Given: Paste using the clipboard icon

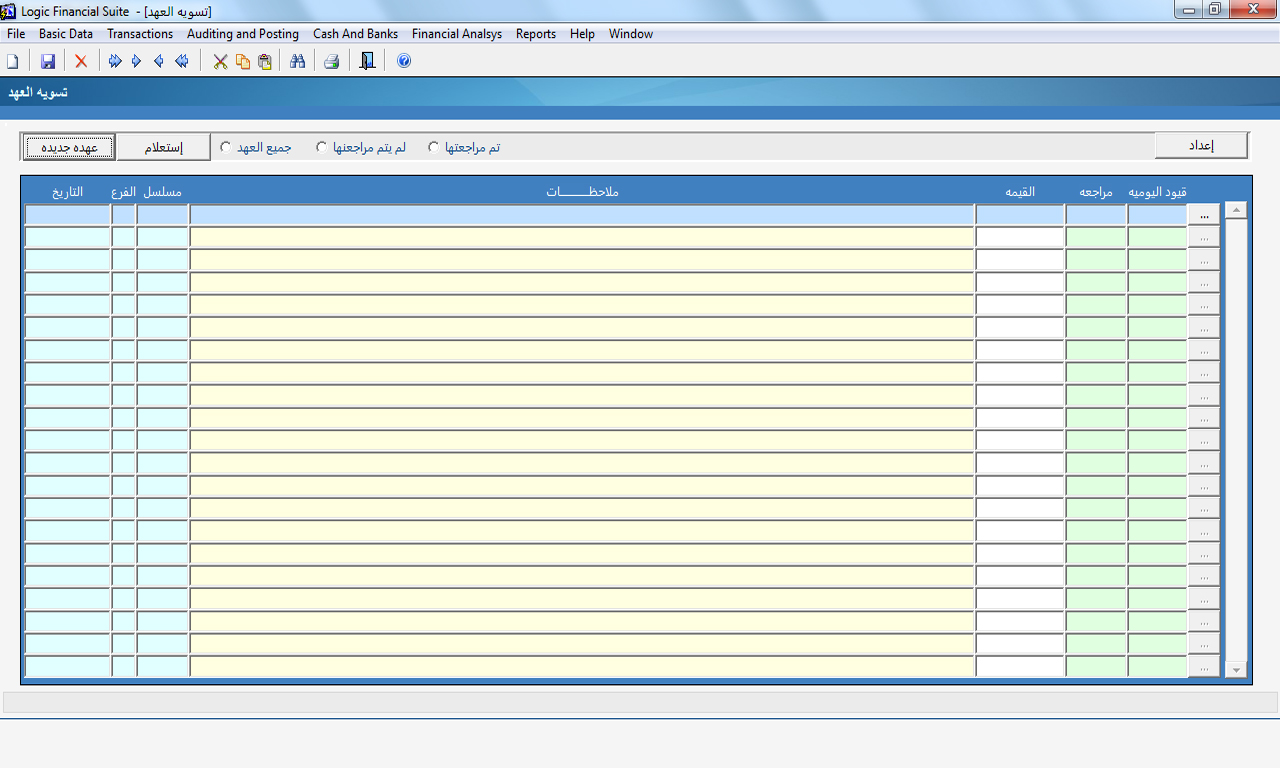Looking at the screenshot, I should [264, 62].
